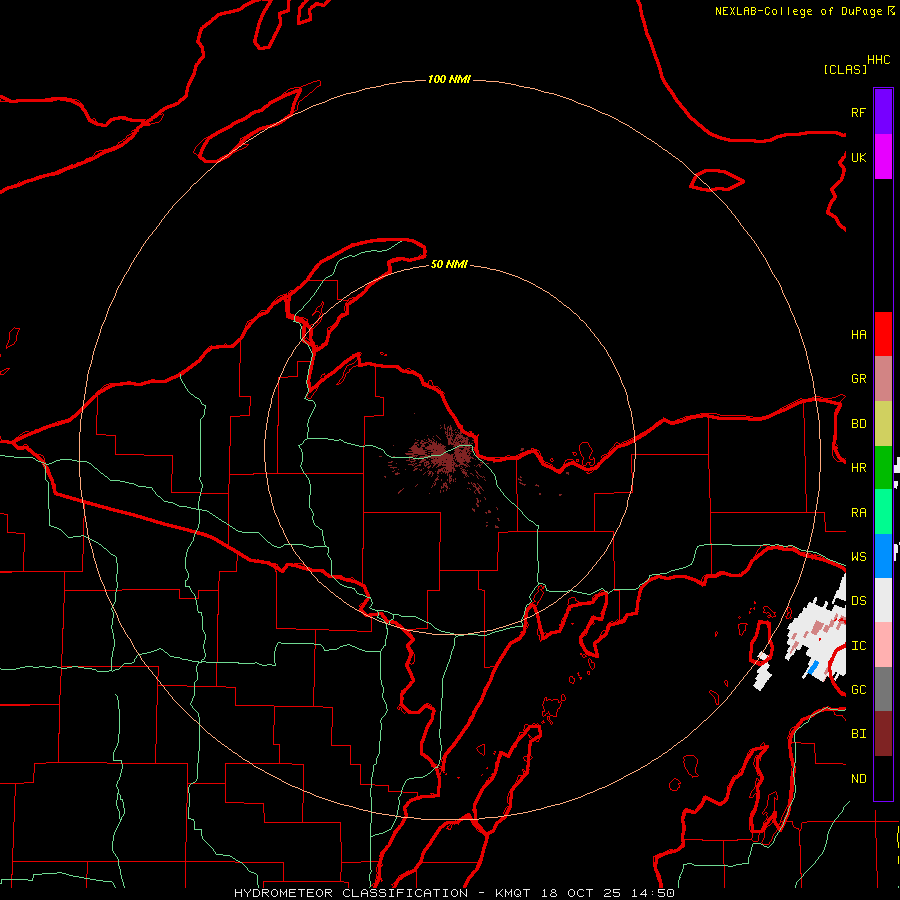Click the ND legend label

click(x=858, y=779)
